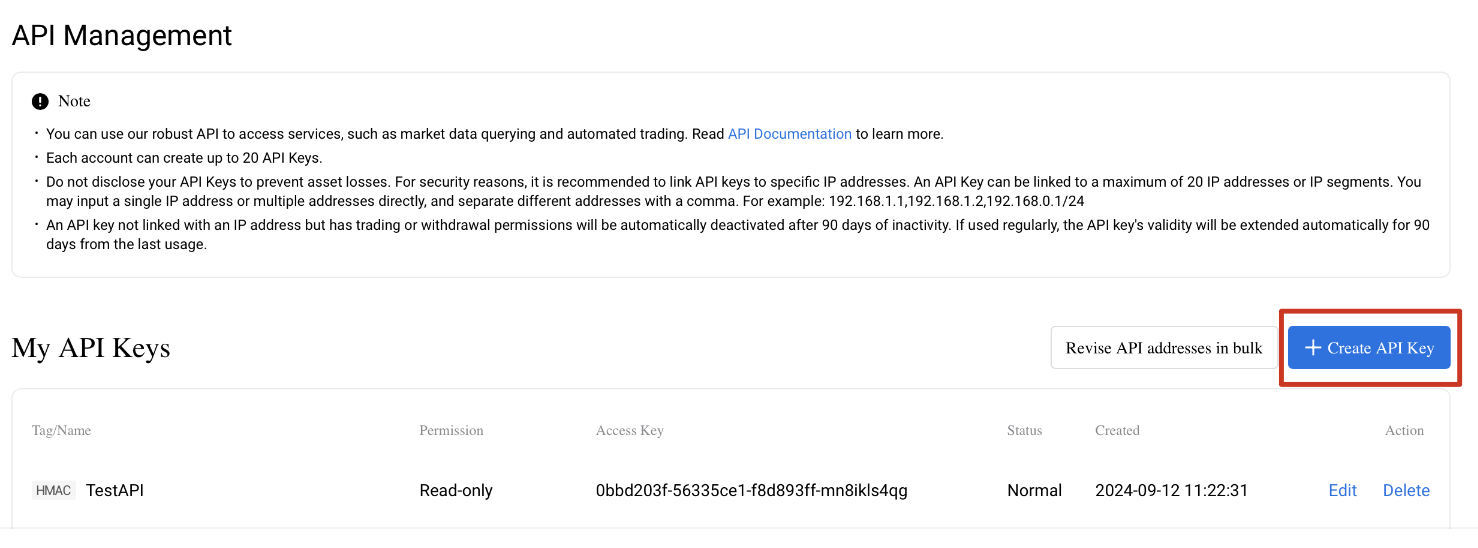Click the My API Keys heading
1478x548 pixels.
91,348
